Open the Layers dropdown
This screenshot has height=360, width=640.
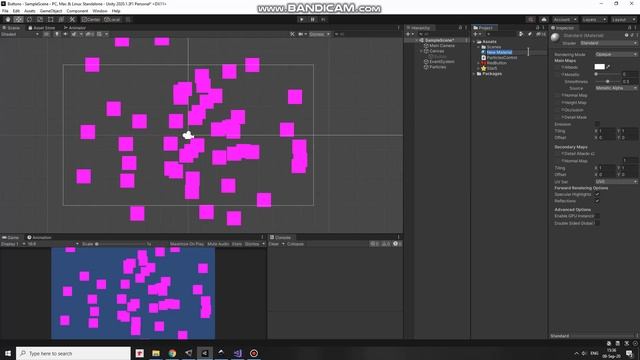(594, 20)
